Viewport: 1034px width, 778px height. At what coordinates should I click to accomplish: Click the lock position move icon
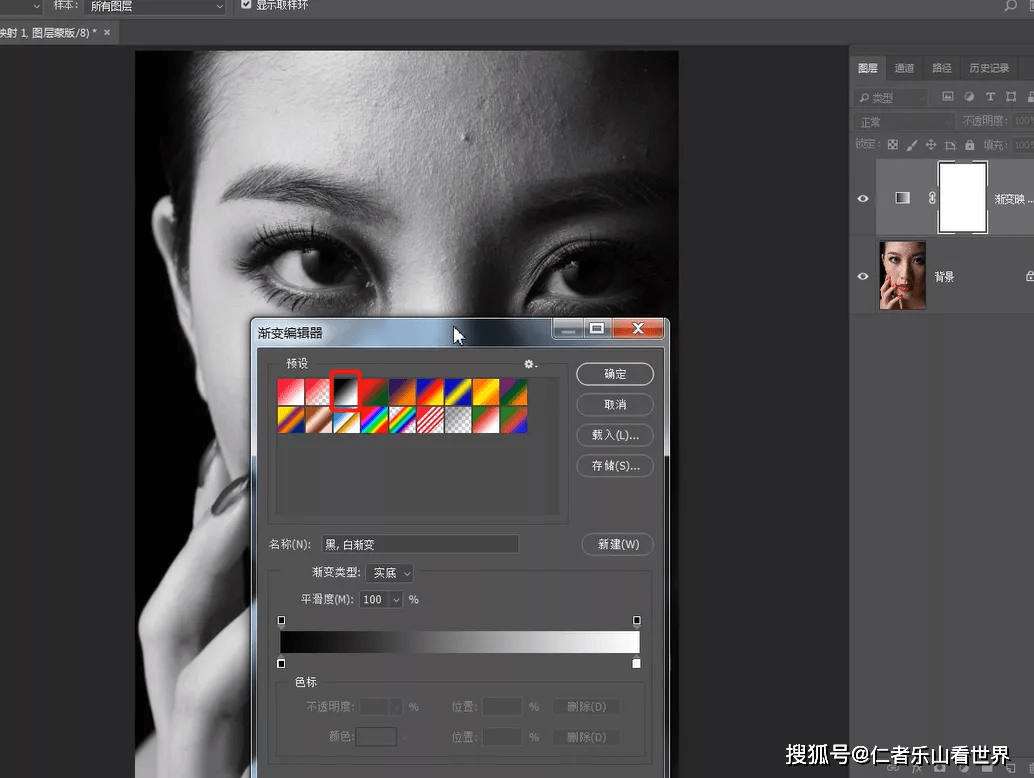click(x=930, y=144)
